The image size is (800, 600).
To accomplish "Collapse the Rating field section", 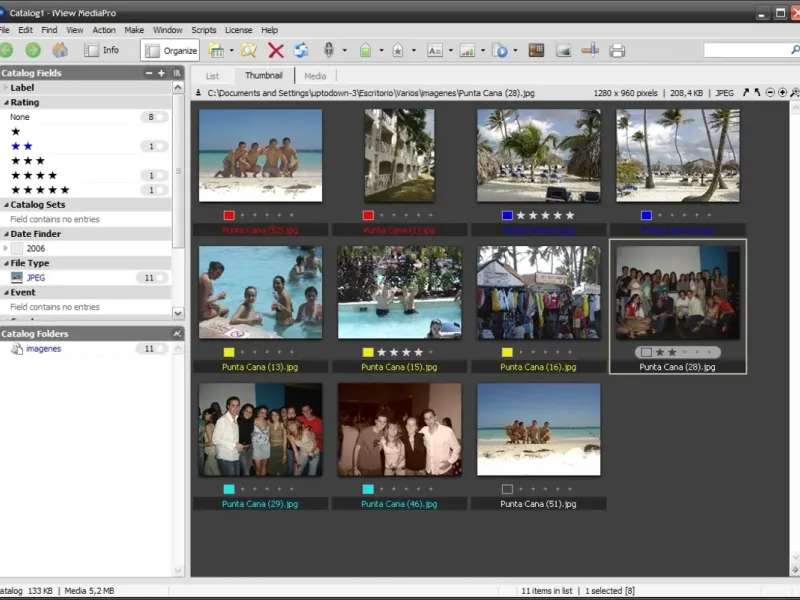I will click(x=6, y=102).
